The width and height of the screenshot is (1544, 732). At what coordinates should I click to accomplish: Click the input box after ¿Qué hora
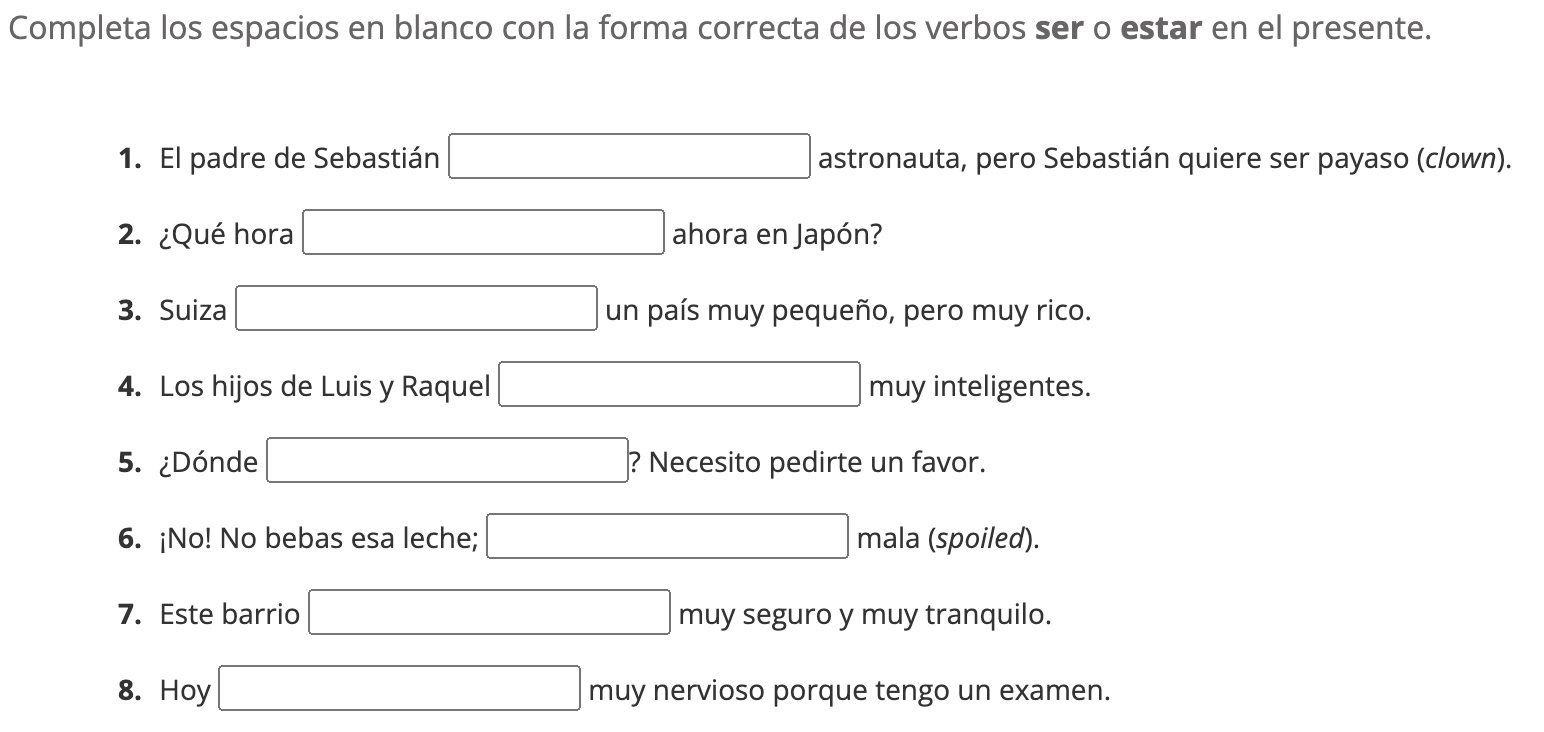482,232
